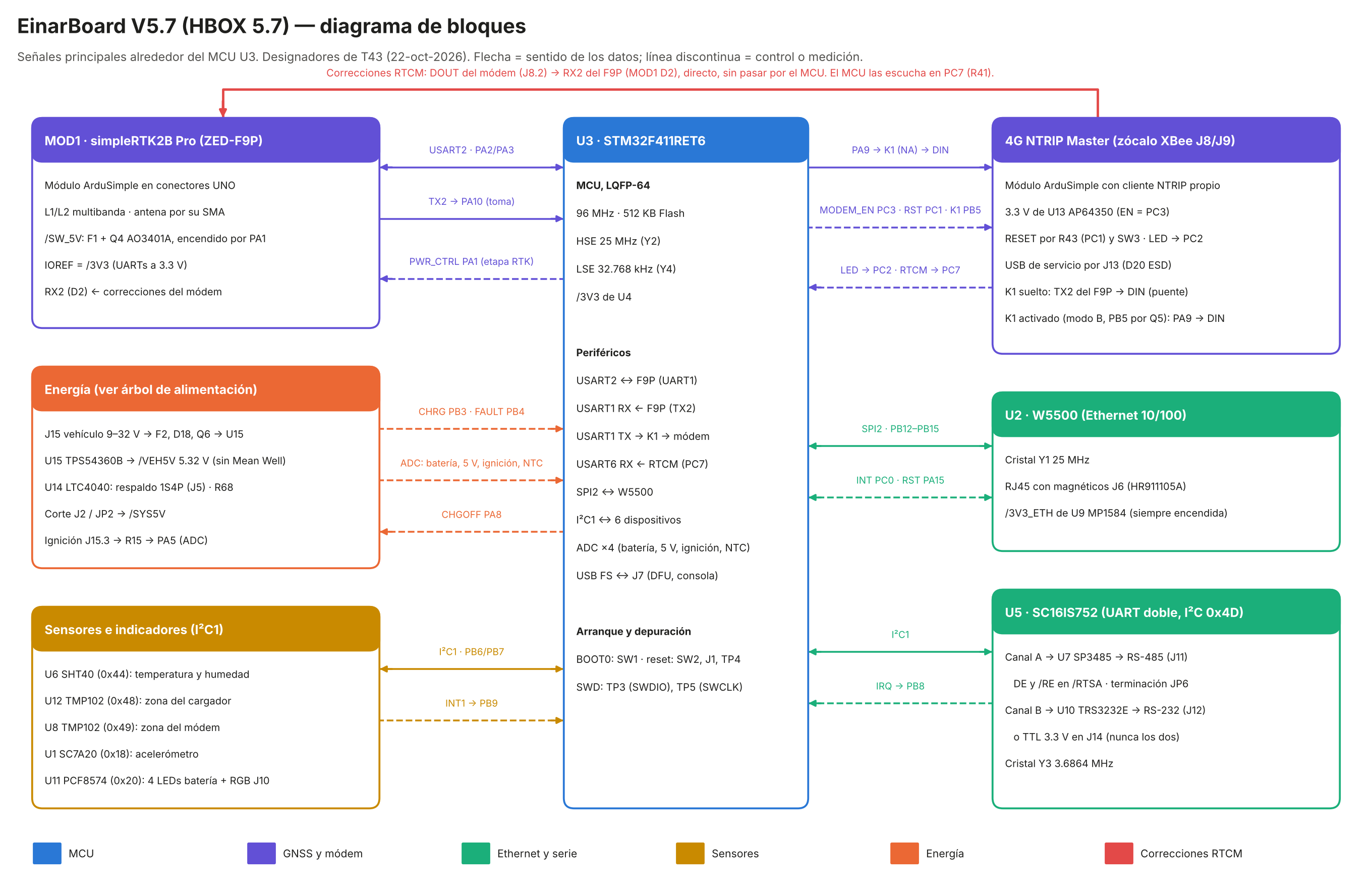
Task: Click the 'CHRG PB3 · FAULT PB4' label
Action: [x=472, y=411]
